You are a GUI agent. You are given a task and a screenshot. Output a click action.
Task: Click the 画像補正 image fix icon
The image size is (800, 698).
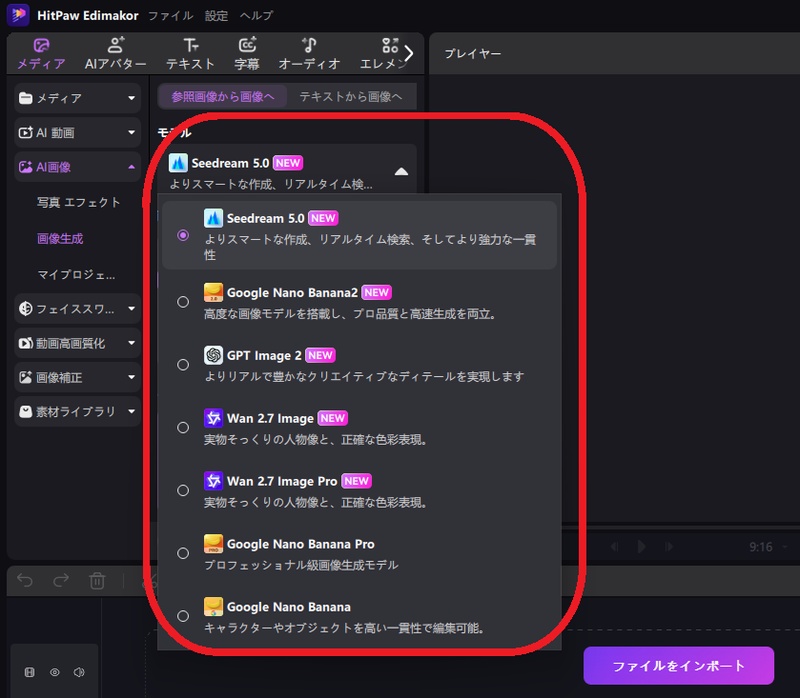coord(25,378)
